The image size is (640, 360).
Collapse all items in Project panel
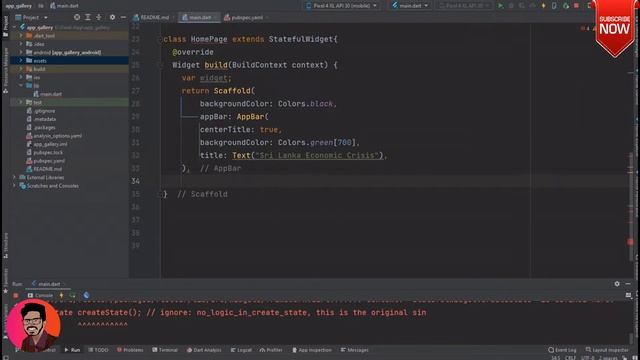[x=99, y=18]
